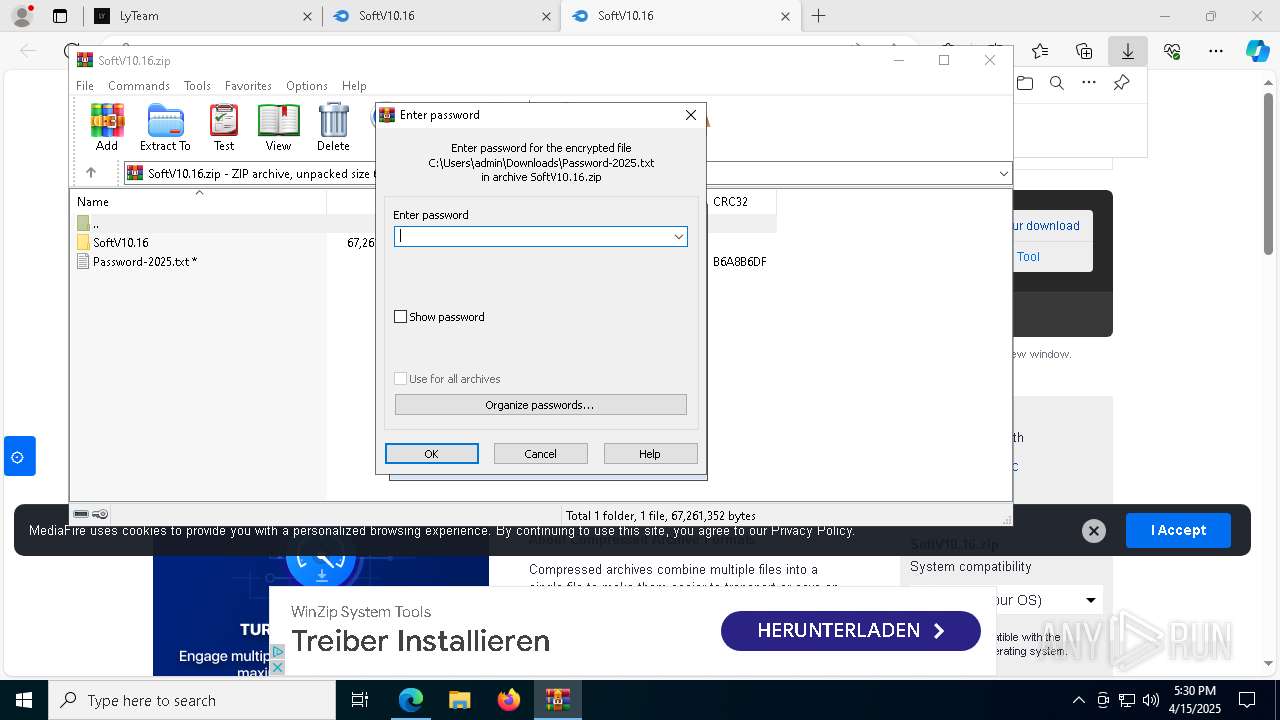Switch to the middle SoftV10.16 tab

441,16
